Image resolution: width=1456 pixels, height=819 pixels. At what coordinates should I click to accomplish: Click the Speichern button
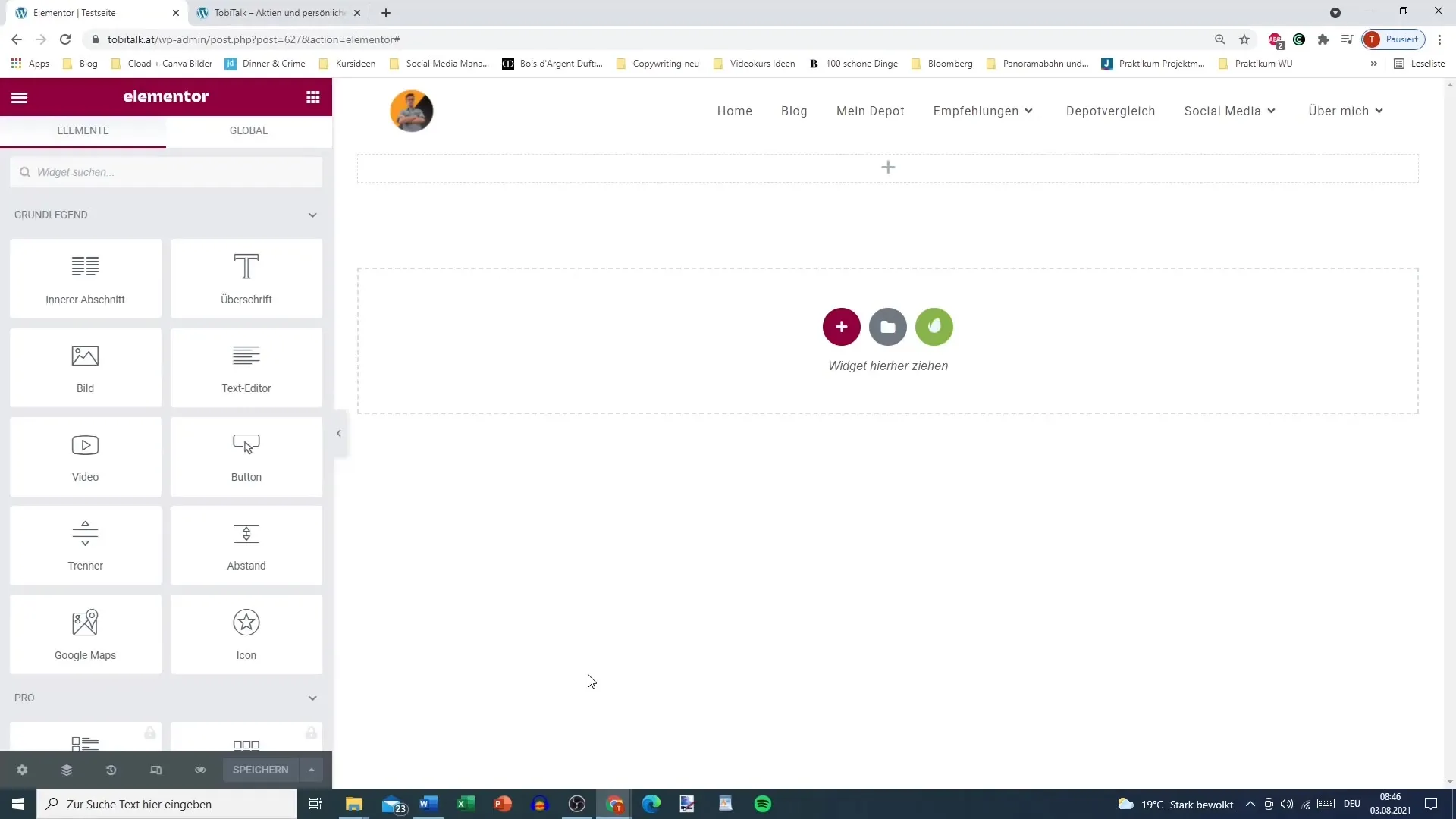click(260, 770)
